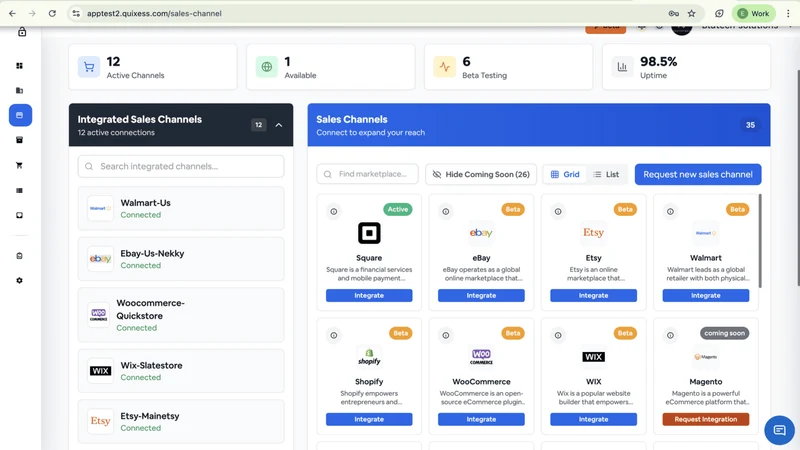Screen dimensions: 800x450
Task: Focus the Search integrated channels field
Action: tap(181, 166)
